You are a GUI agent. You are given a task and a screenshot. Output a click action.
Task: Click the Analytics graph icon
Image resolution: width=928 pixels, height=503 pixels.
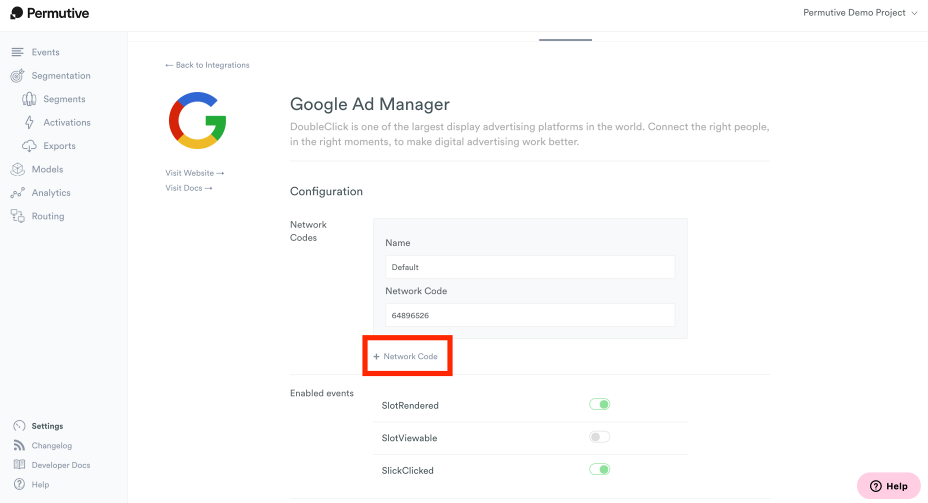(17, 193)
